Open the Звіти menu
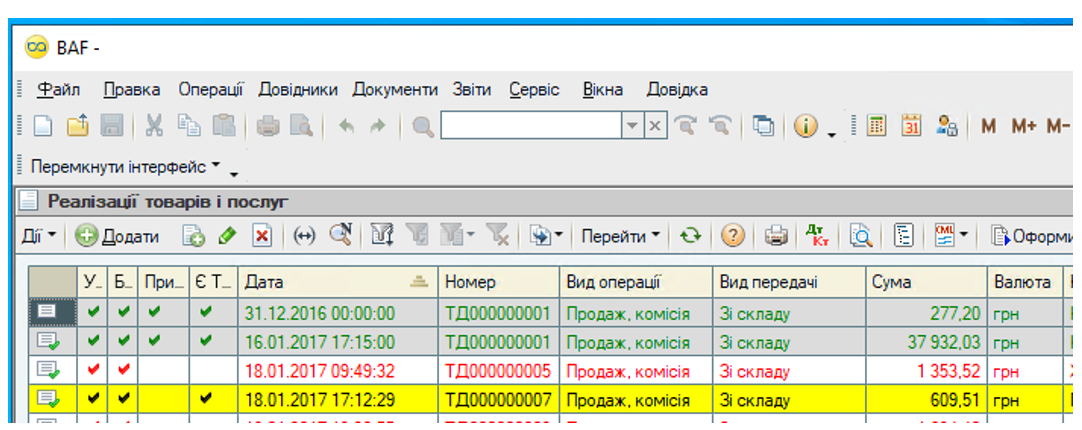Screen dimensions: 1082x430 coord(473,90)
